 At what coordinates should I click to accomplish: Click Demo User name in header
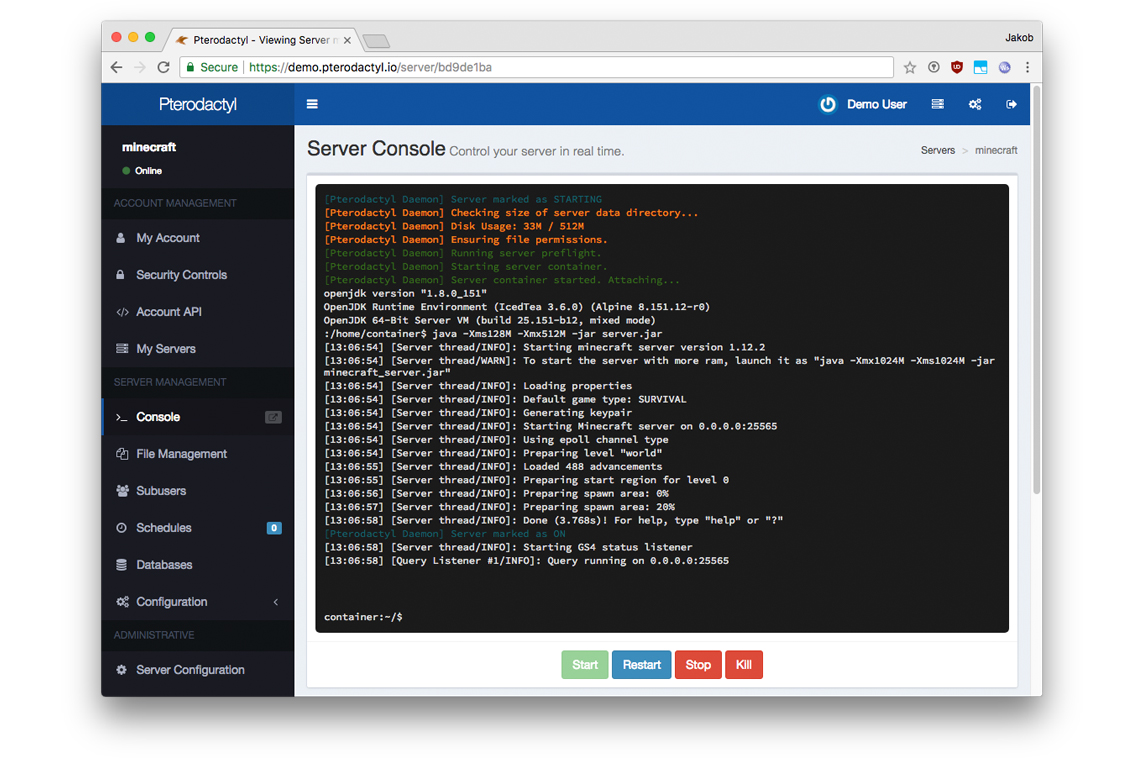pyautogui.click(x=876, y=104)
